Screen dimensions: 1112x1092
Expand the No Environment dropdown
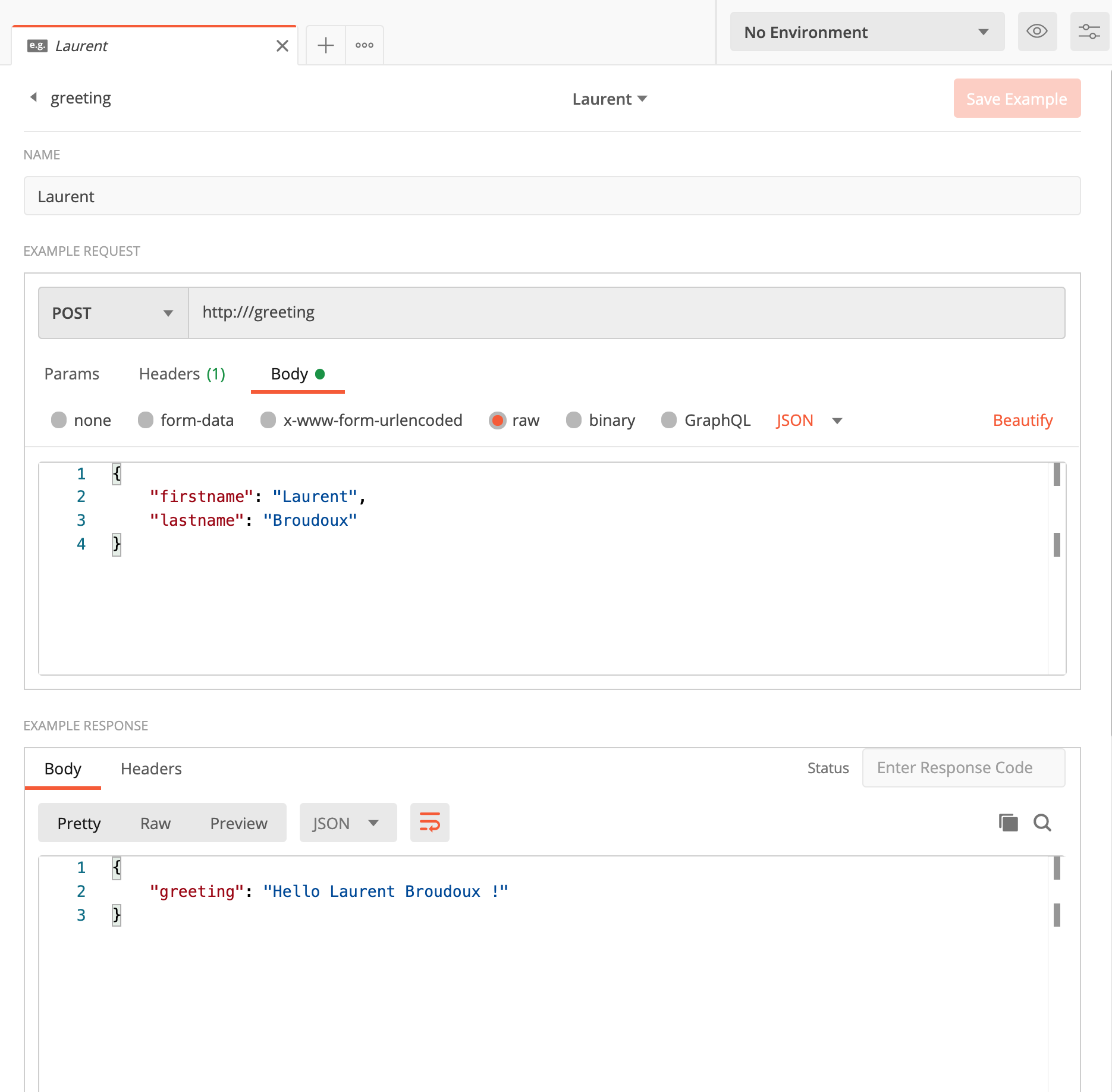pos(866,32)
